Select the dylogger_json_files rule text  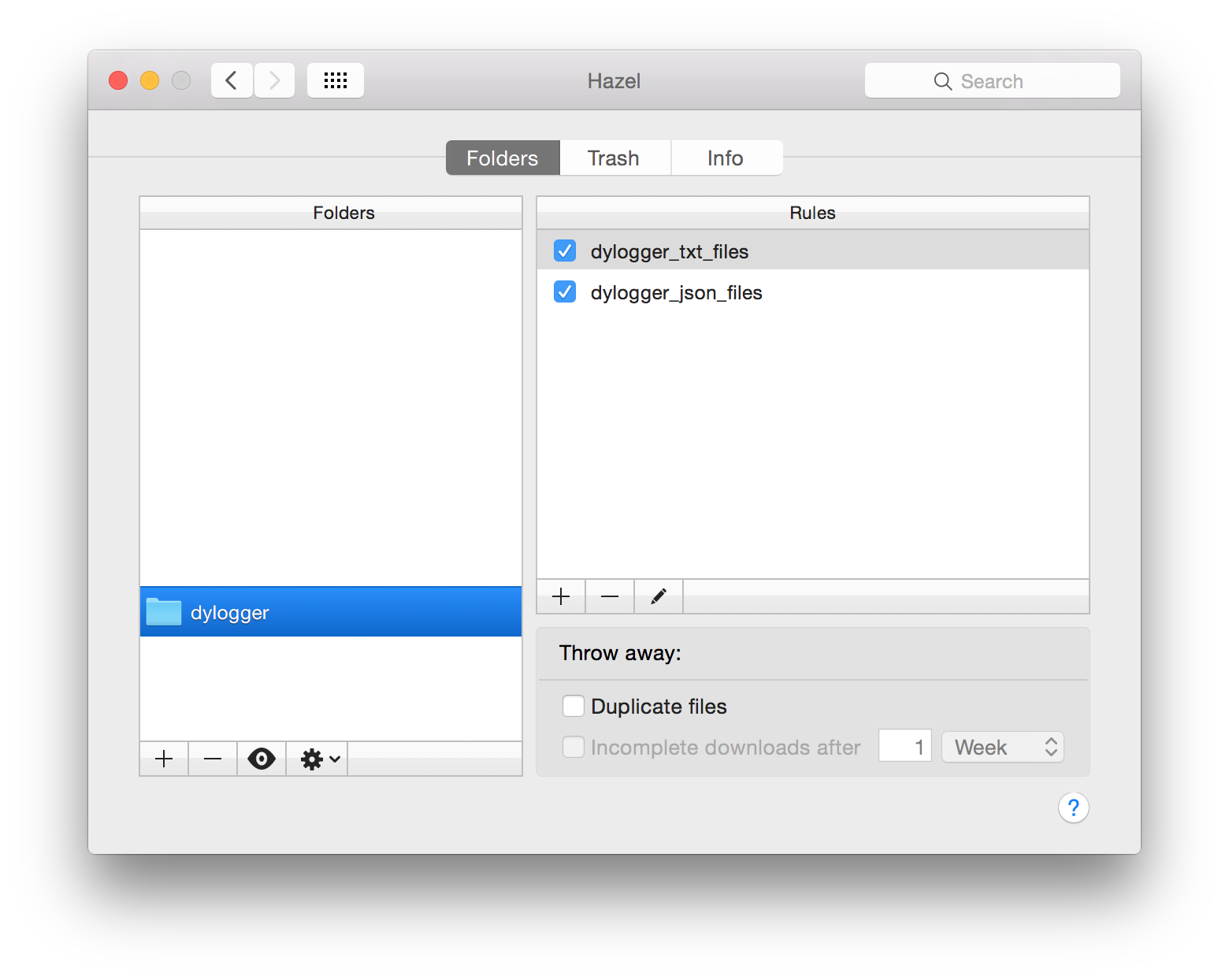(x=677, y=292)
